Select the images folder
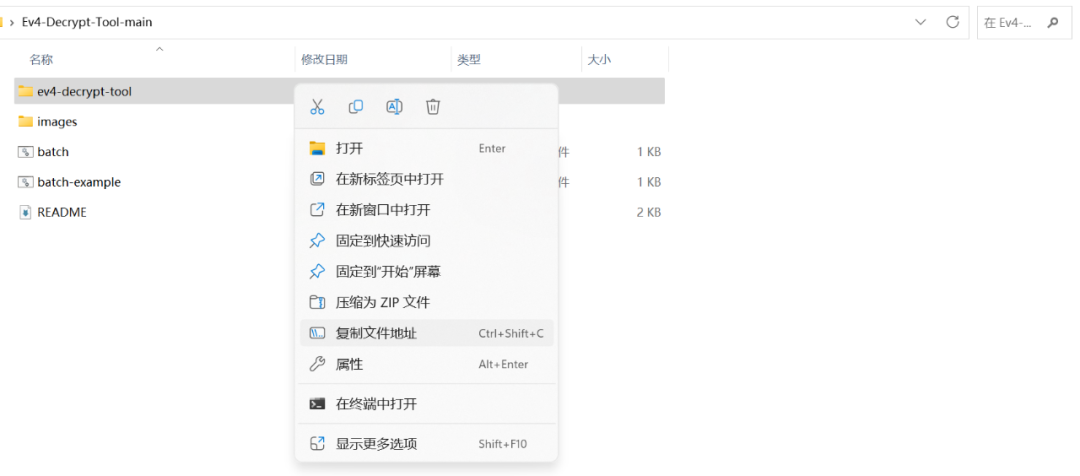This screenshot has width=1080, height=476. 57,122
